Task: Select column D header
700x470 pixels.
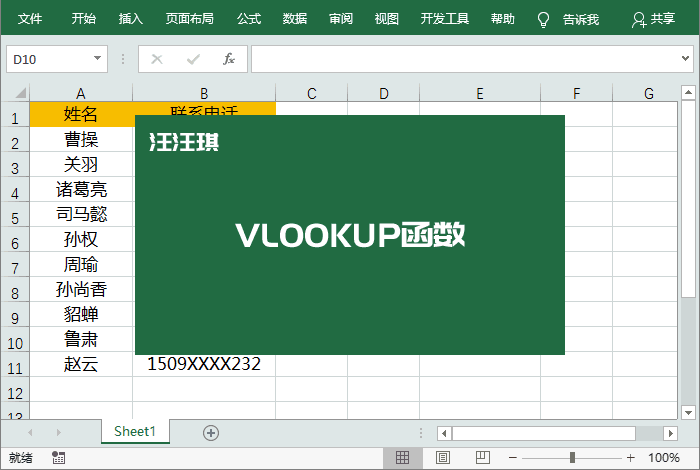Action: pyautogui.click(x=383, y=93)
